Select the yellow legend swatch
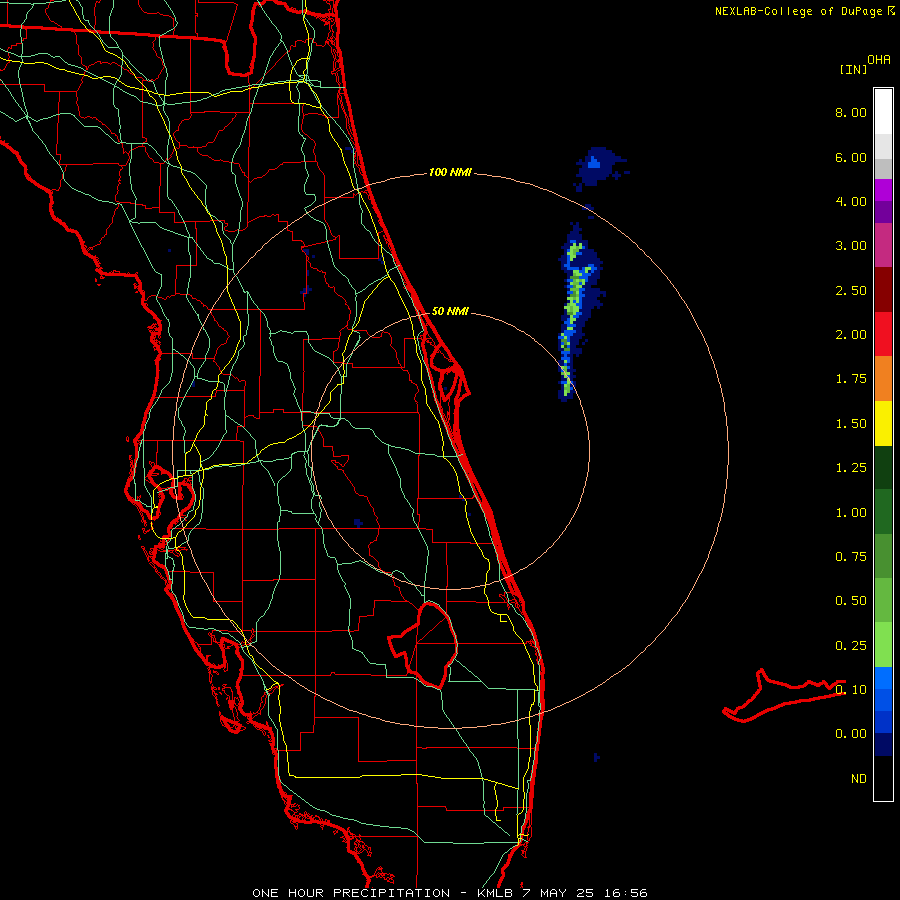Screen dimensions: 900x900 (x=883, y=423)
